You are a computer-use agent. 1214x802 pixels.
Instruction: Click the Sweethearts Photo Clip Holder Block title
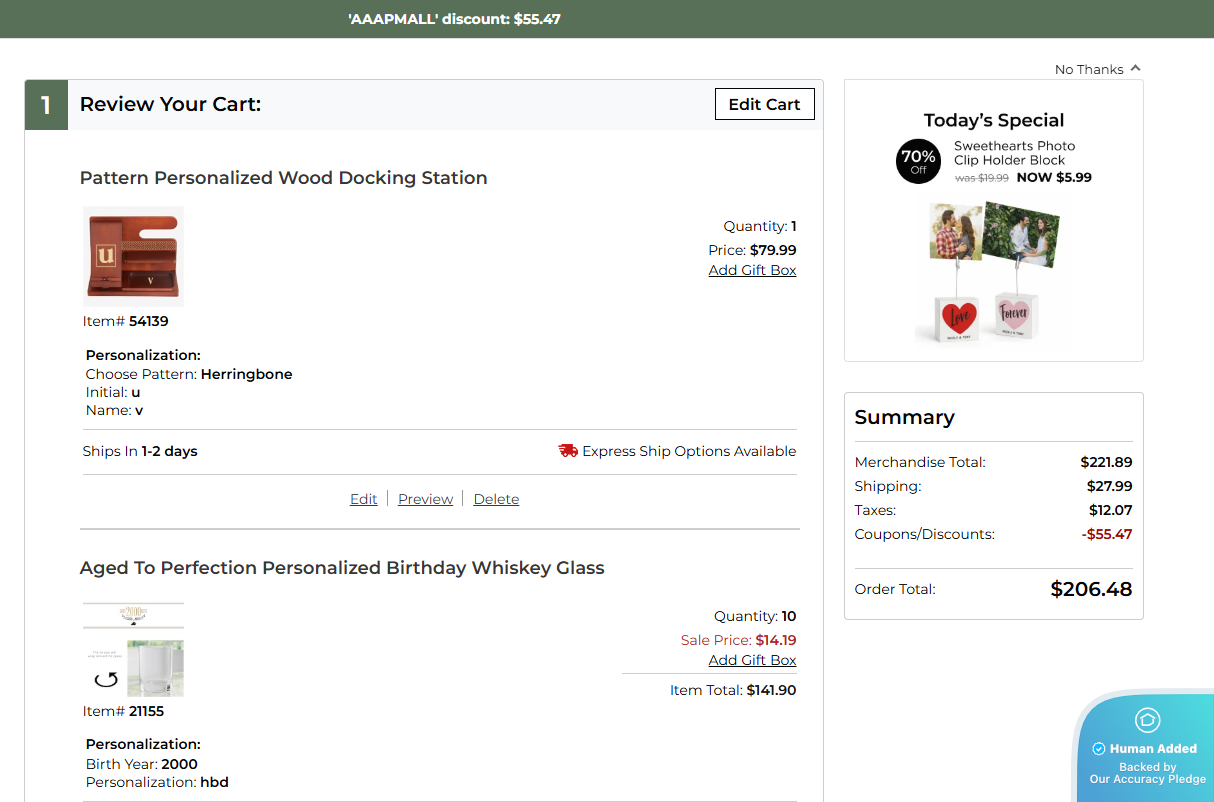[x=1014, y=153]
